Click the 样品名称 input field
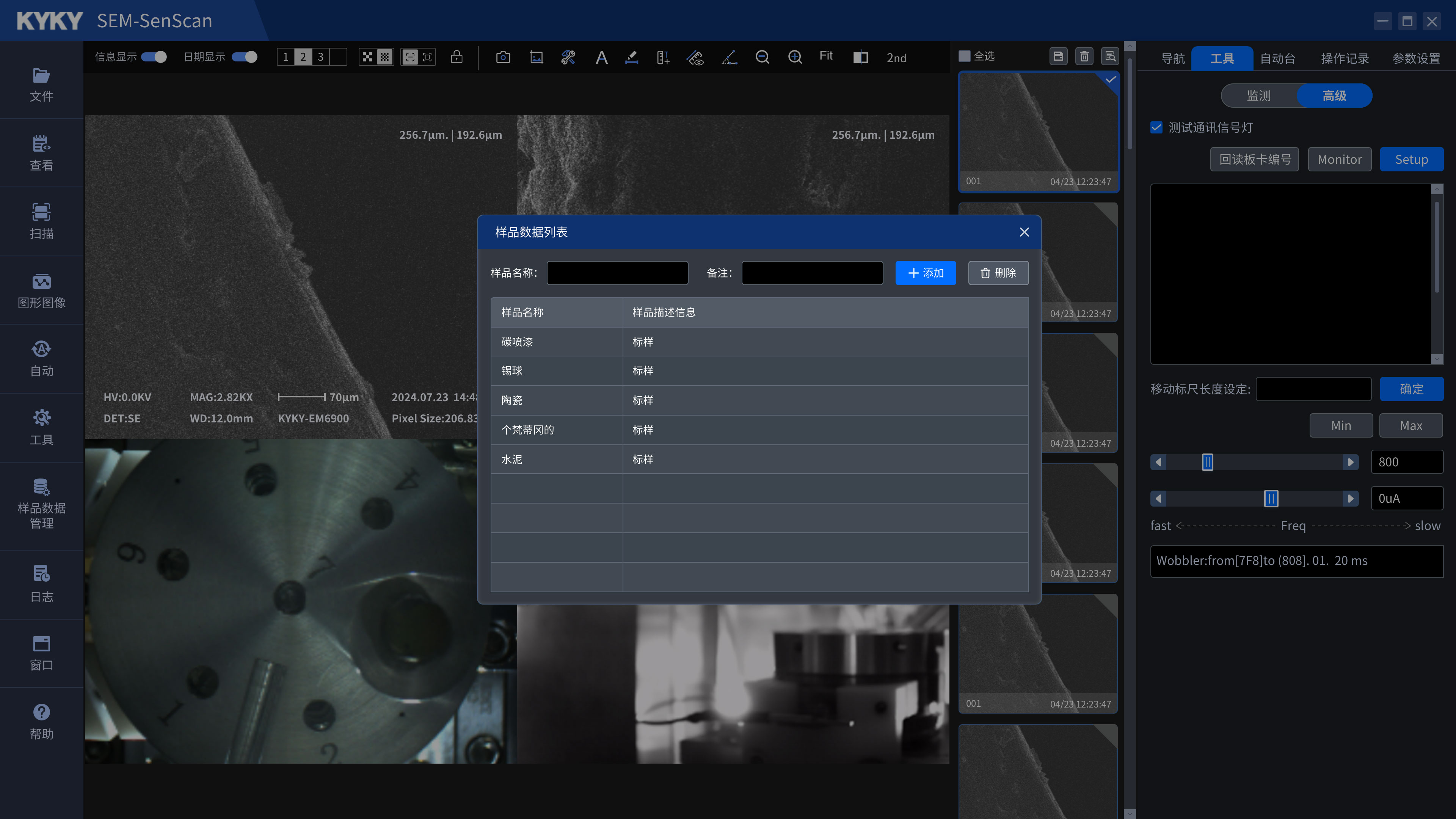This screenshot has height=819, width=1456. 617,273
